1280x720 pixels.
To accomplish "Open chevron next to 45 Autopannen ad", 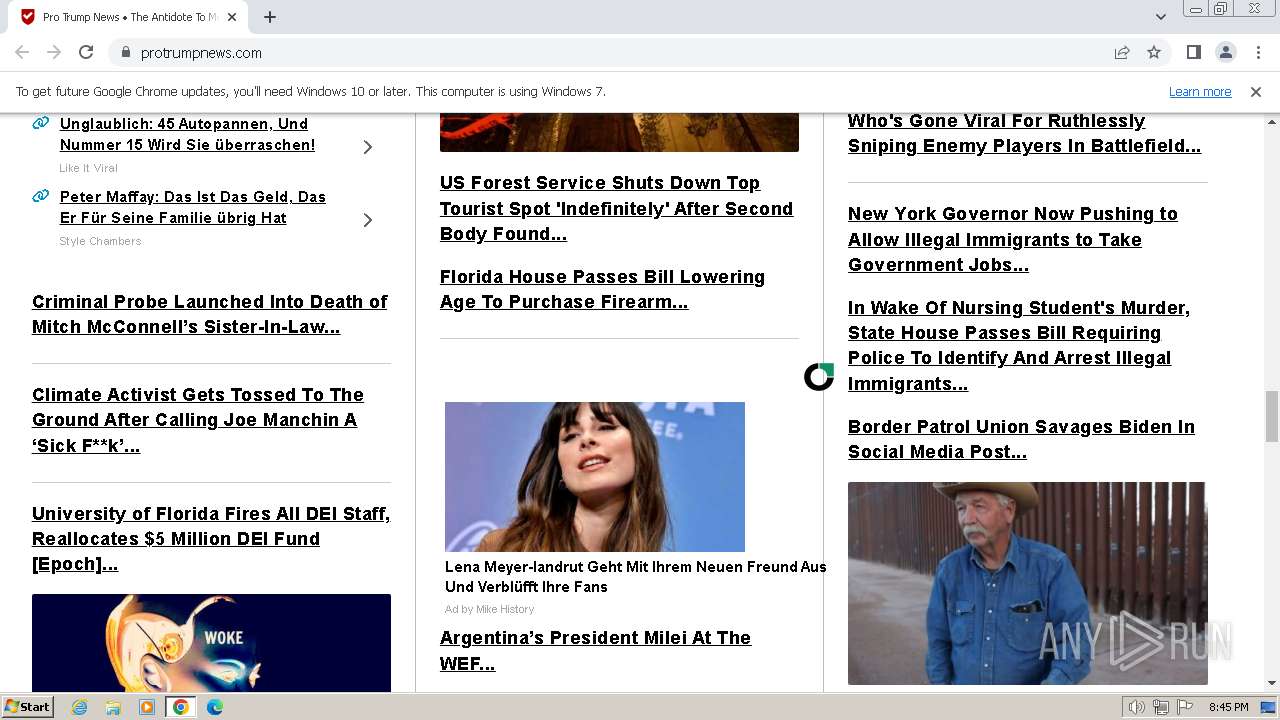I will point(368,147).
